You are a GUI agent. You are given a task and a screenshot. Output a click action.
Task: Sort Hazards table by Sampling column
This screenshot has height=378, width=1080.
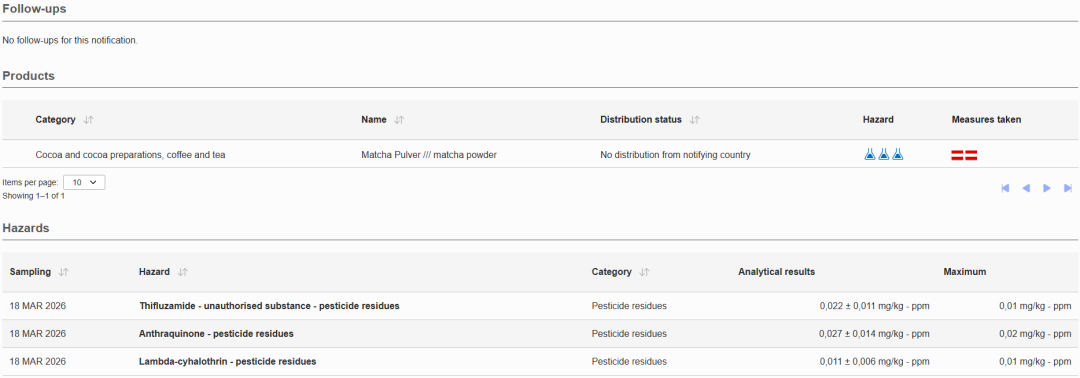(63, 272)
